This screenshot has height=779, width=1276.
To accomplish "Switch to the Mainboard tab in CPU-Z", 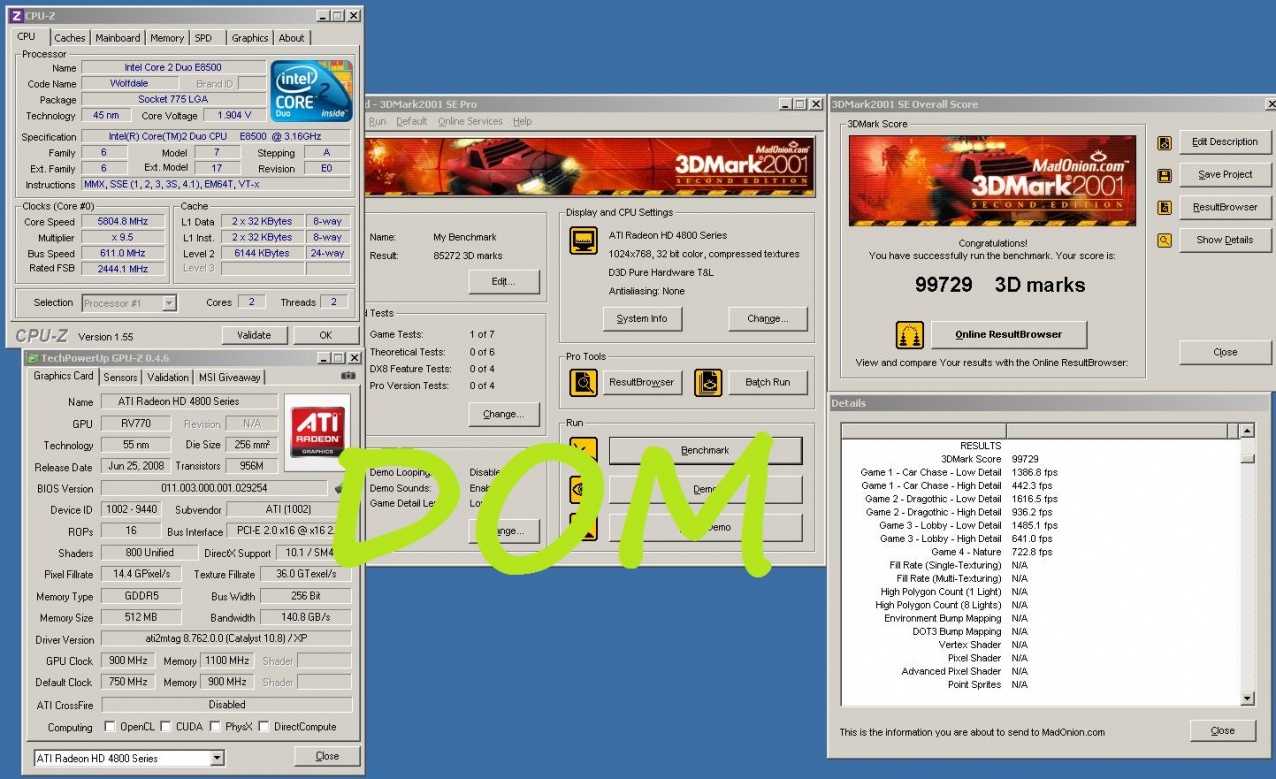I will point(117,38).
